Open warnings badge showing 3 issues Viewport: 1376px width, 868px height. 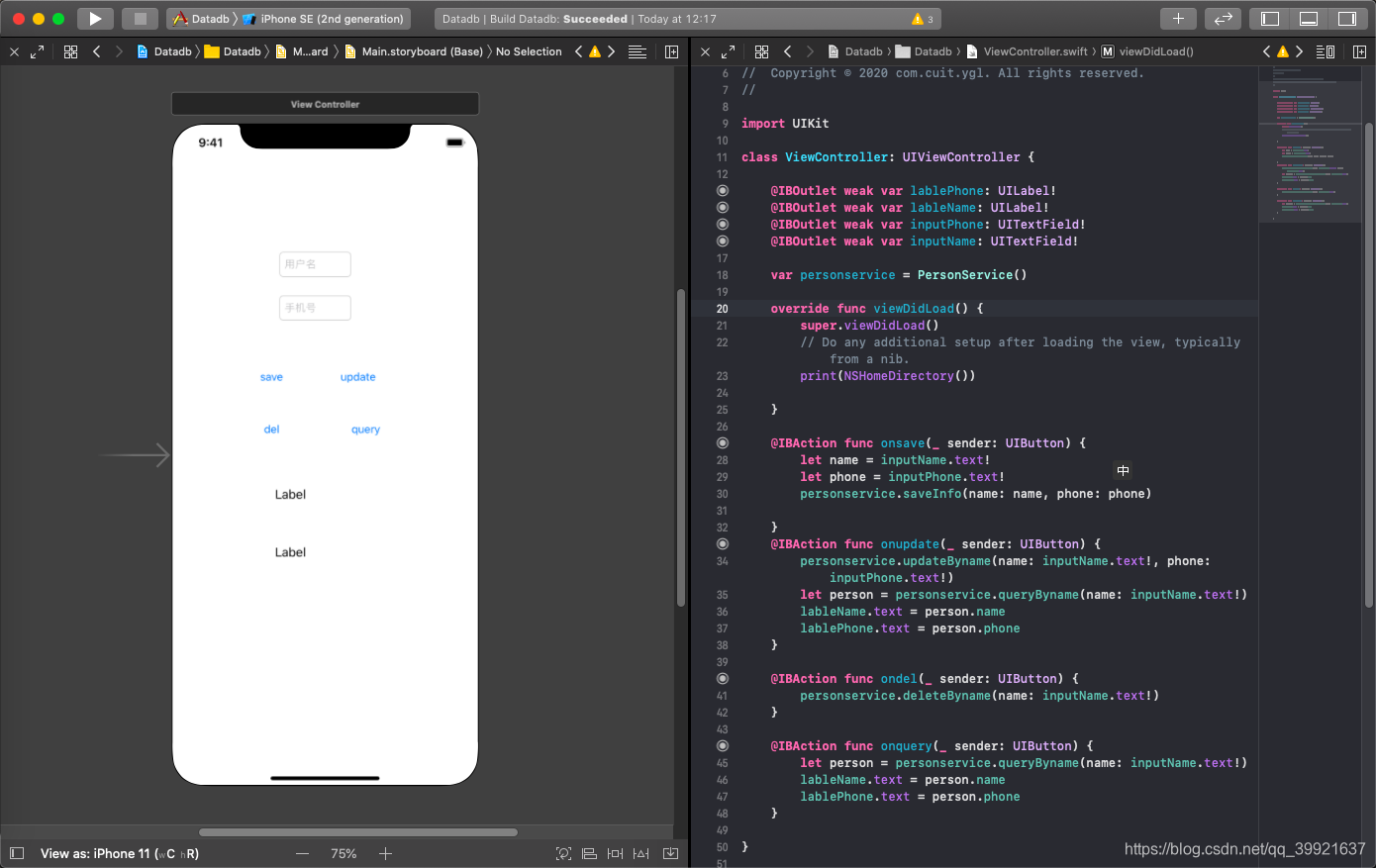click(x=923, y=19)
